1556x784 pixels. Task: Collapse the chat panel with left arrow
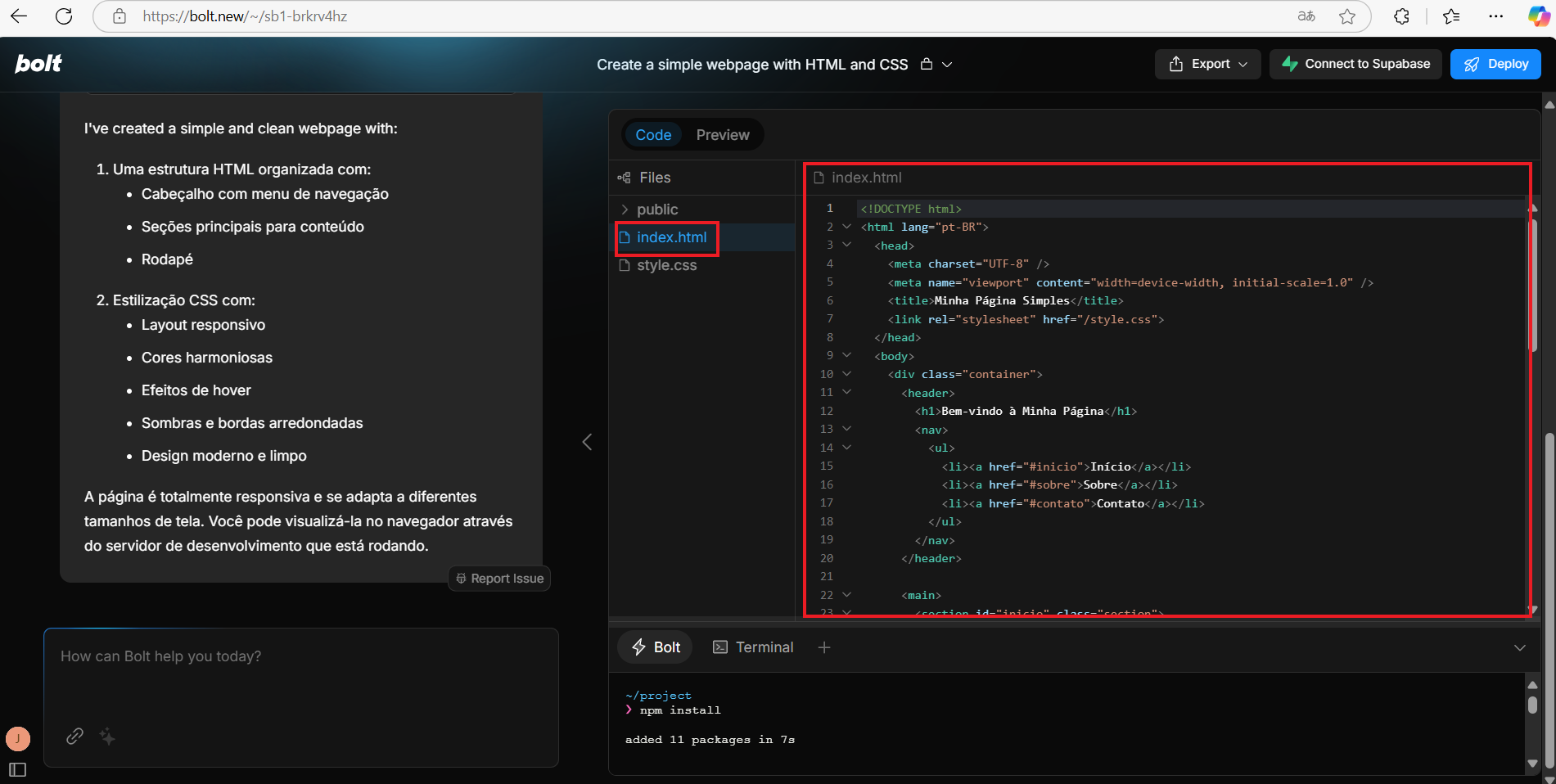(587, 442)
